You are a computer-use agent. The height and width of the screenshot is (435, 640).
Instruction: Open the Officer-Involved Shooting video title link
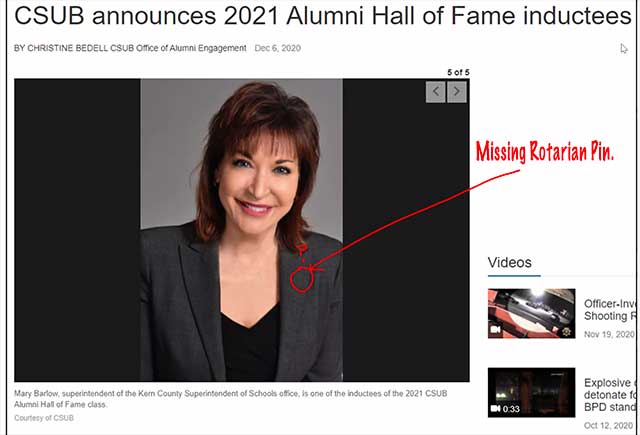(x=610, y=310)
